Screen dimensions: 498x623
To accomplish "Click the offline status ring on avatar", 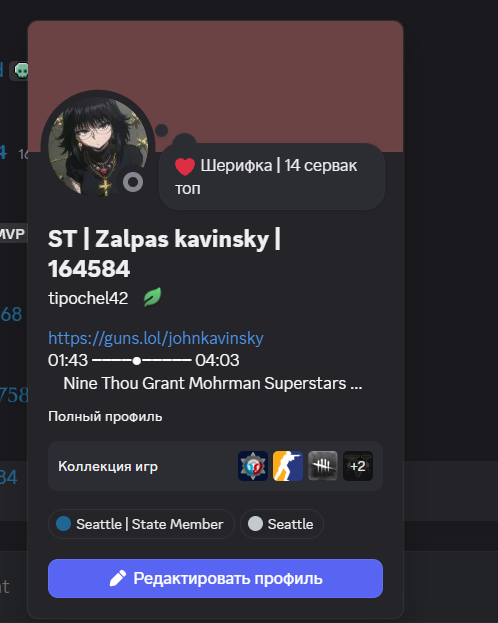I will pos(133,182).
